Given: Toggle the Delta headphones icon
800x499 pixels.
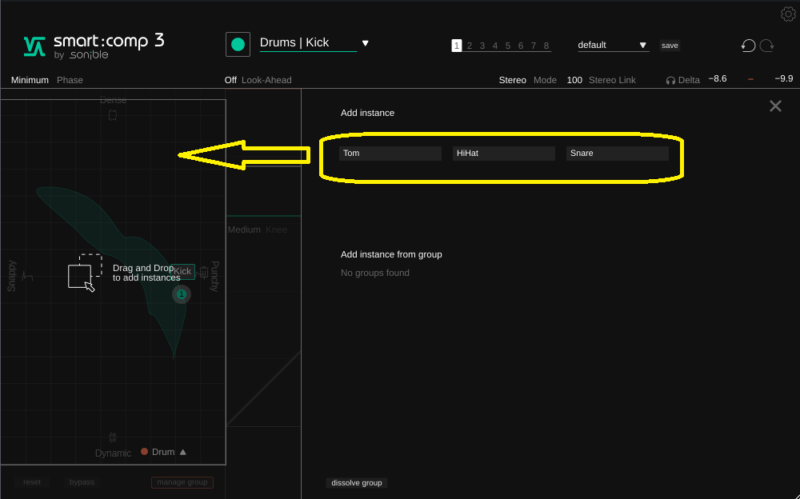Looking at the screenshot, I should coord(671,80).
